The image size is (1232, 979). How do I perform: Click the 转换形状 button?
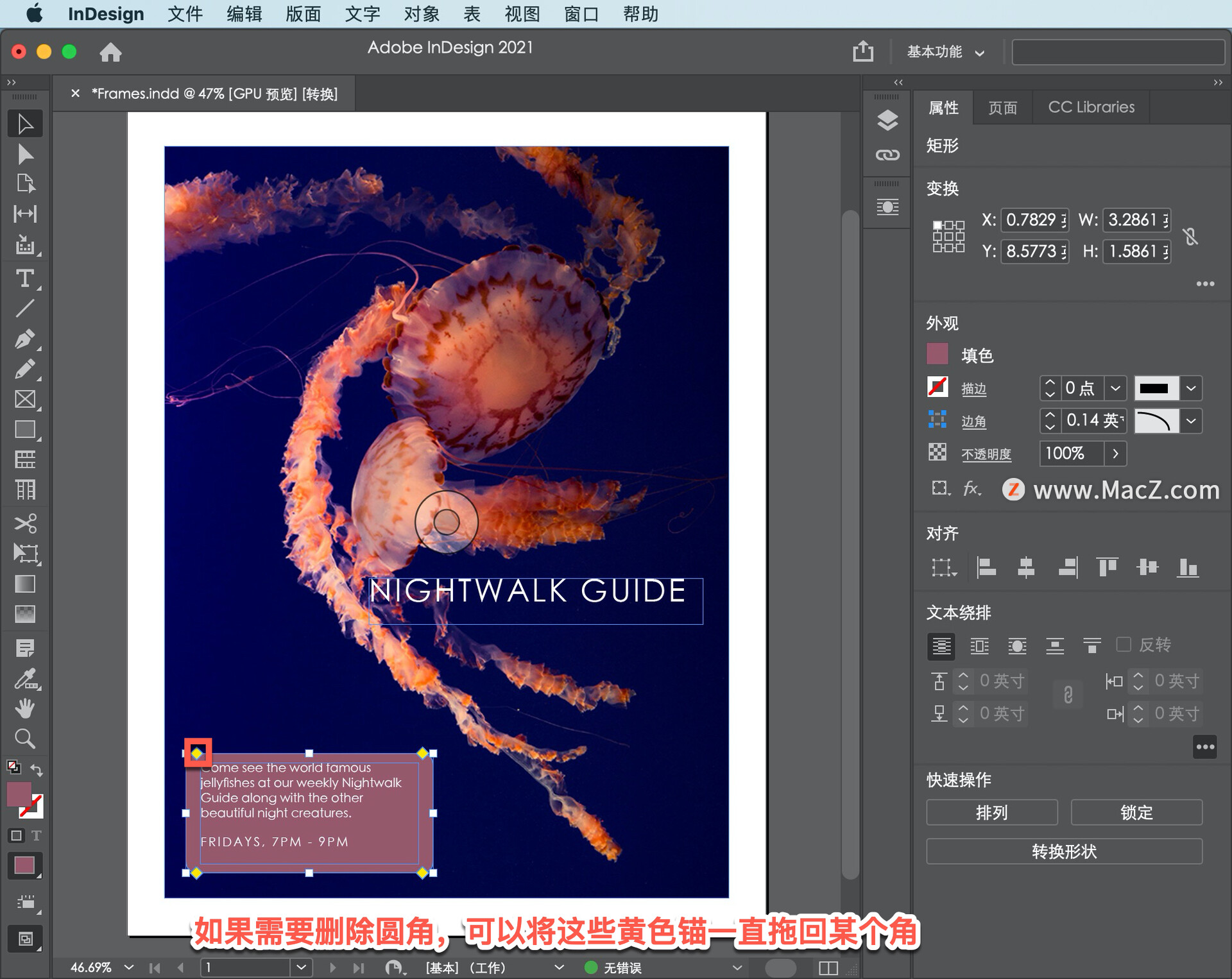(x=1064, y=851)
